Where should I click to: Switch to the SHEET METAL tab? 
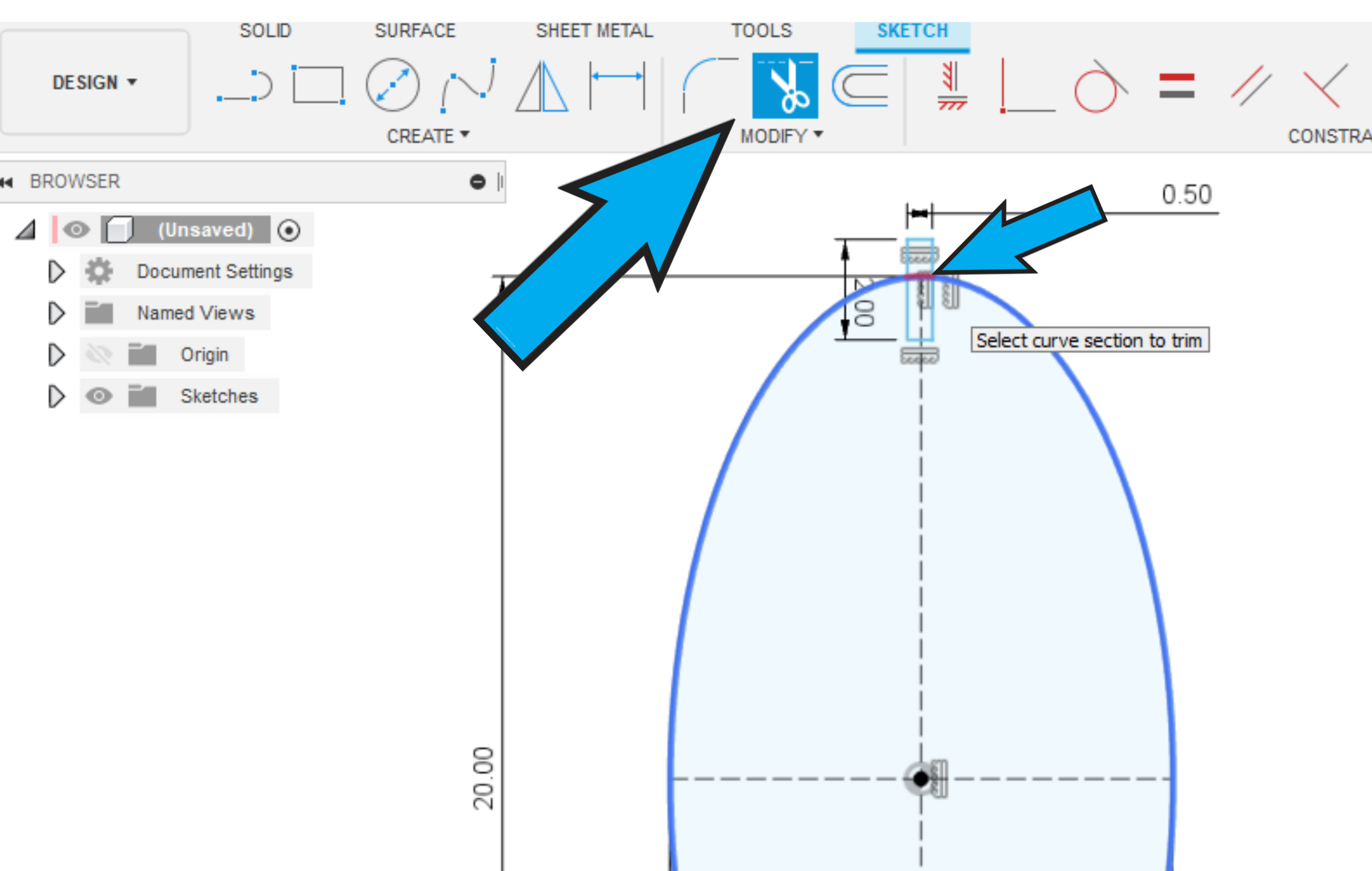point(594,30)
